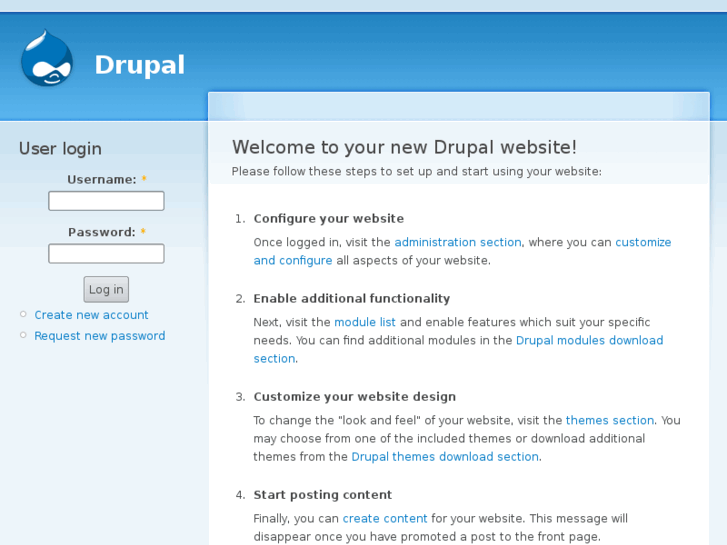Open the module list link
Image resolution: width=727 pixels, height=545 pixels.
[365, 322]
